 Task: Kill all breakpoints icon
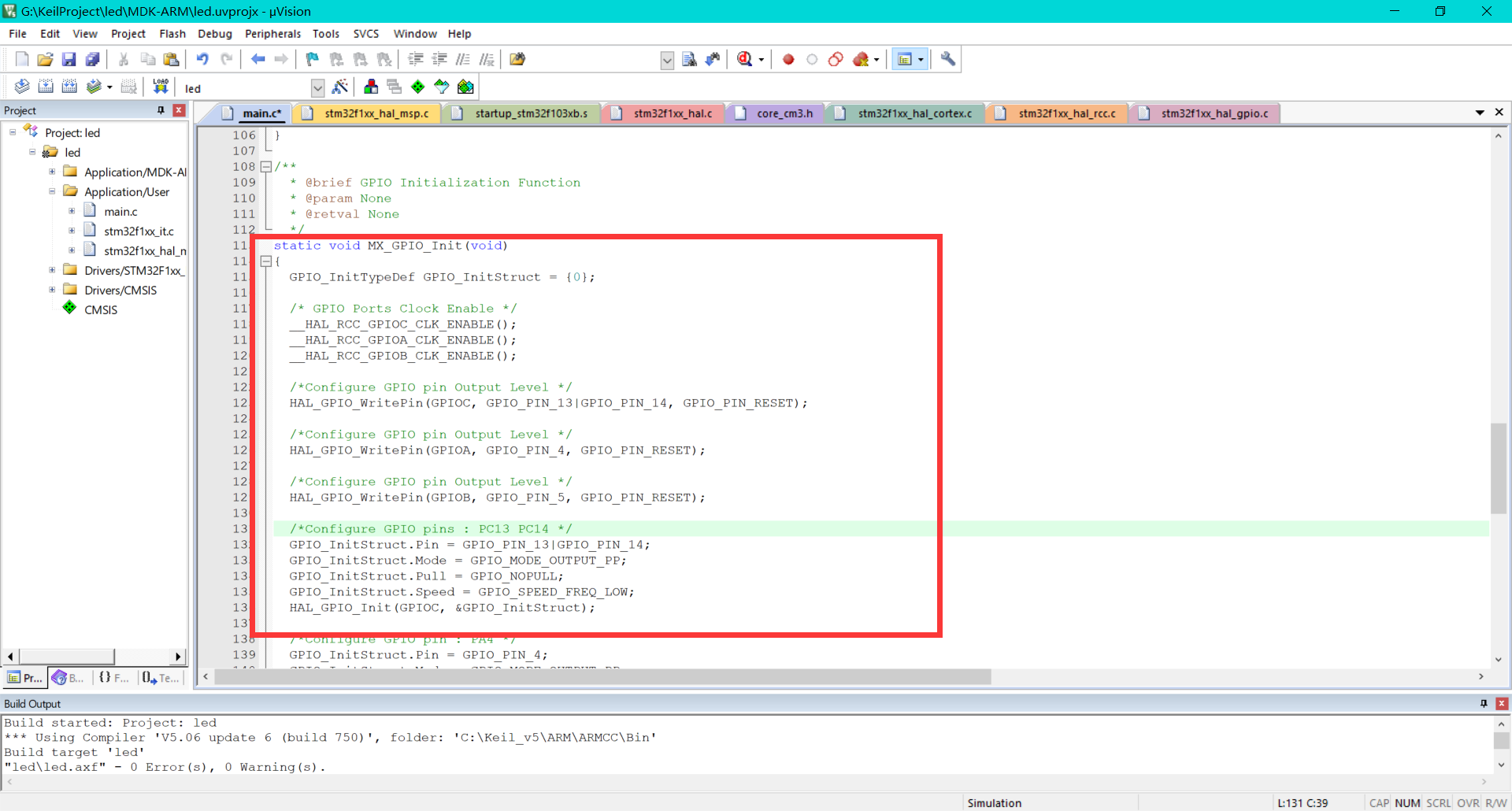click(861, 59)
